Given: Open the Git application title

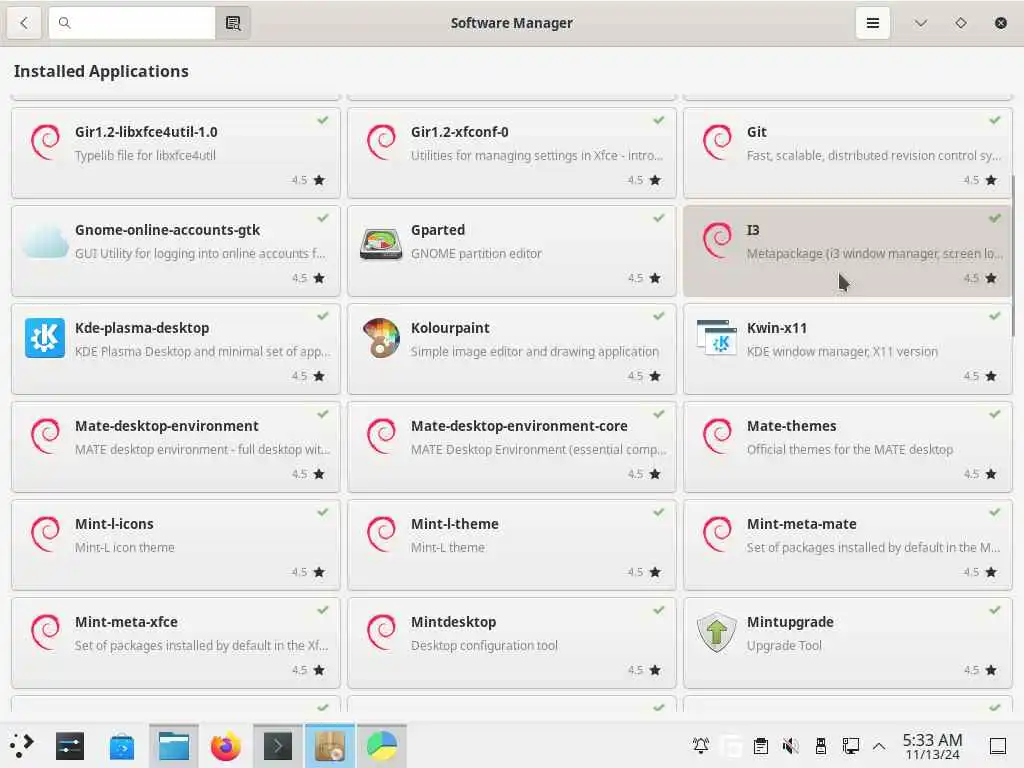Looking at the screenshot, I should point(756,132).
